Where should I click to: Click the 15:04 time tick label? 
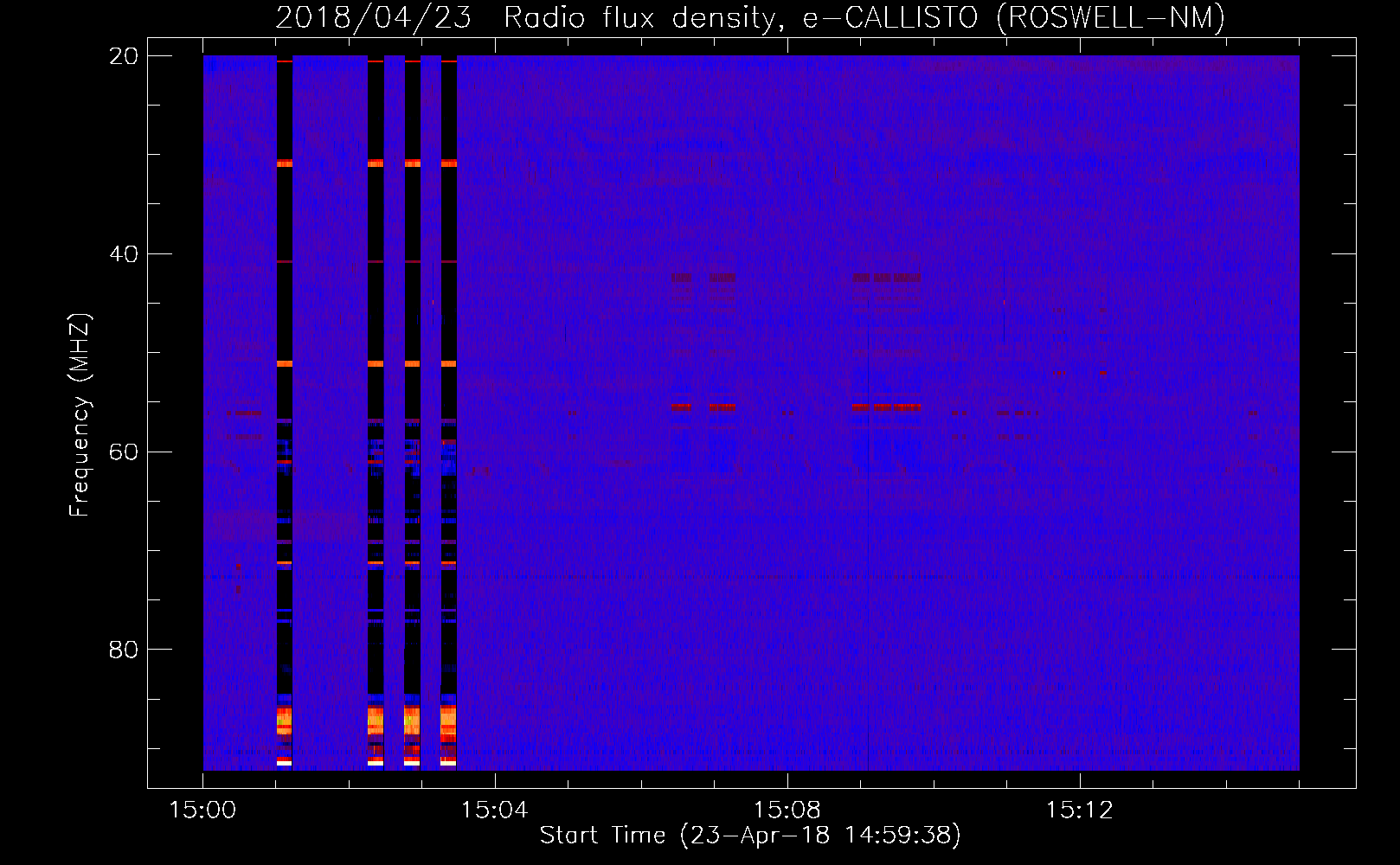pos(494,811)
